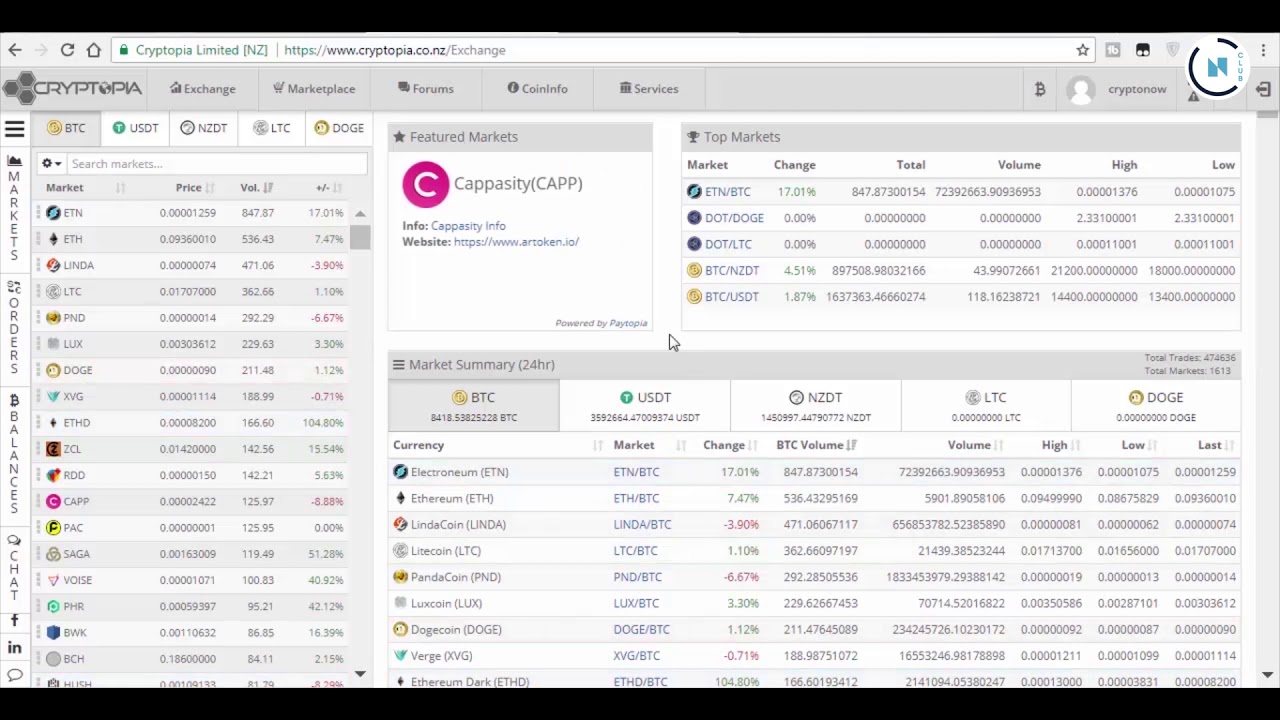Go to browser home page
Screen dimensions: 1280x720
tap(93, 50)
